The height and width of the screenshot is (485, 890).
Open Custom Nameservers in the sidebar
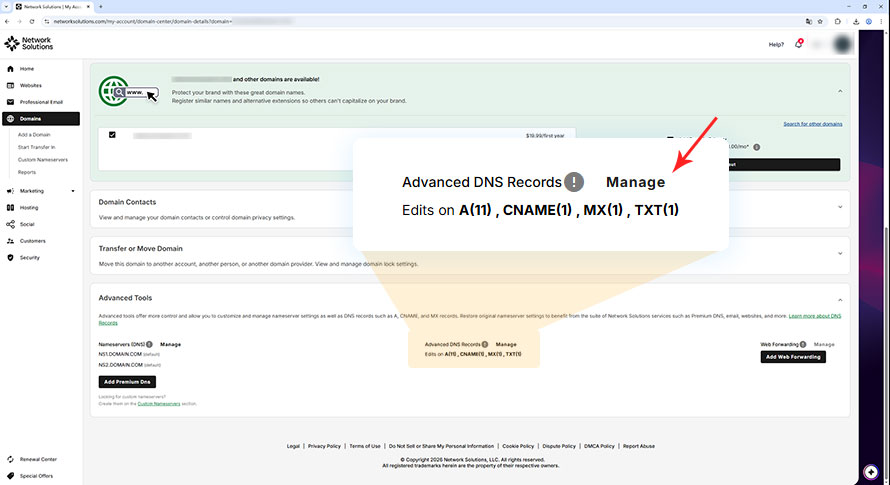(x=43, y=160)
